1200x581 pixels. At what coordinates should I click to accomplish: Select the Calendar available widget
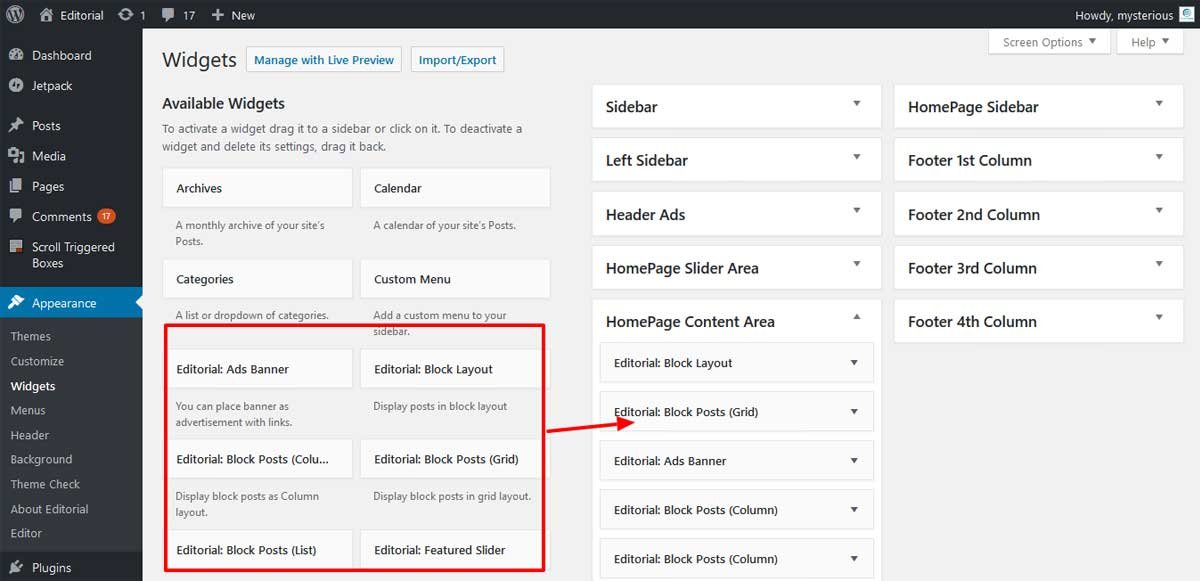coord(455,188)
